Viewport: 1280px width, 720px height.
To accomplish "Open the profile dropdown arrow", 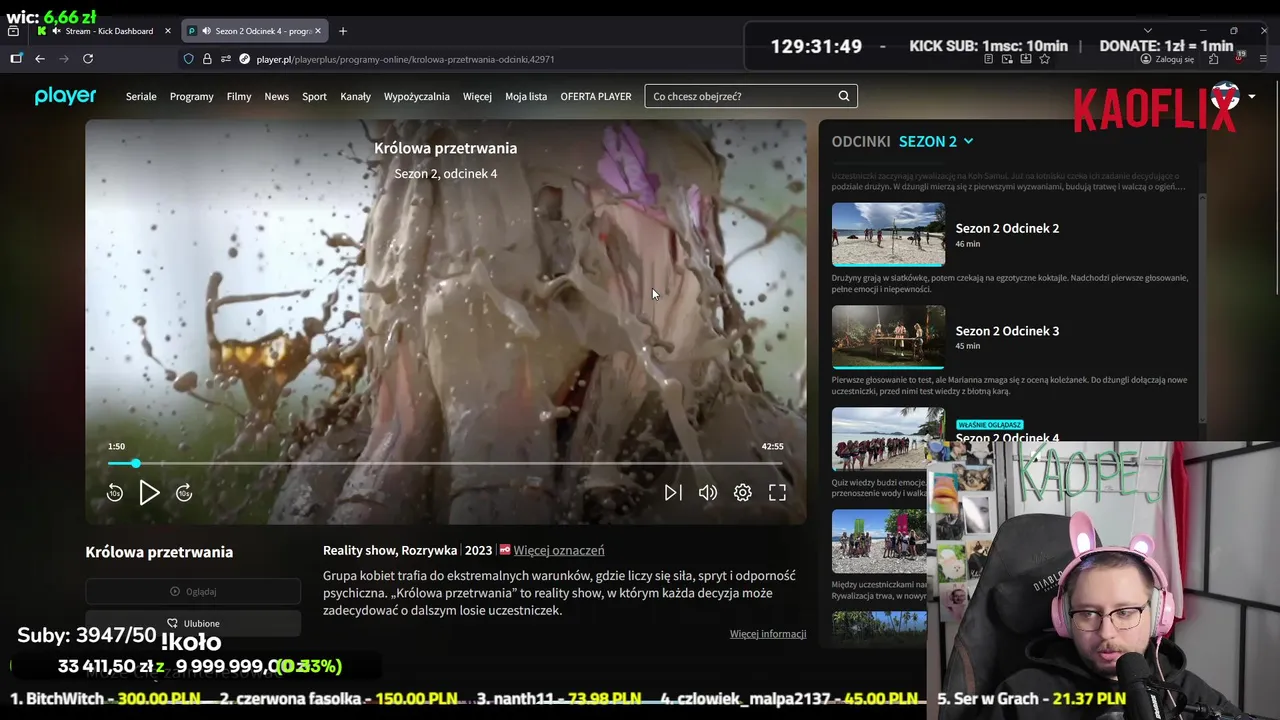I will [1251, 97].
